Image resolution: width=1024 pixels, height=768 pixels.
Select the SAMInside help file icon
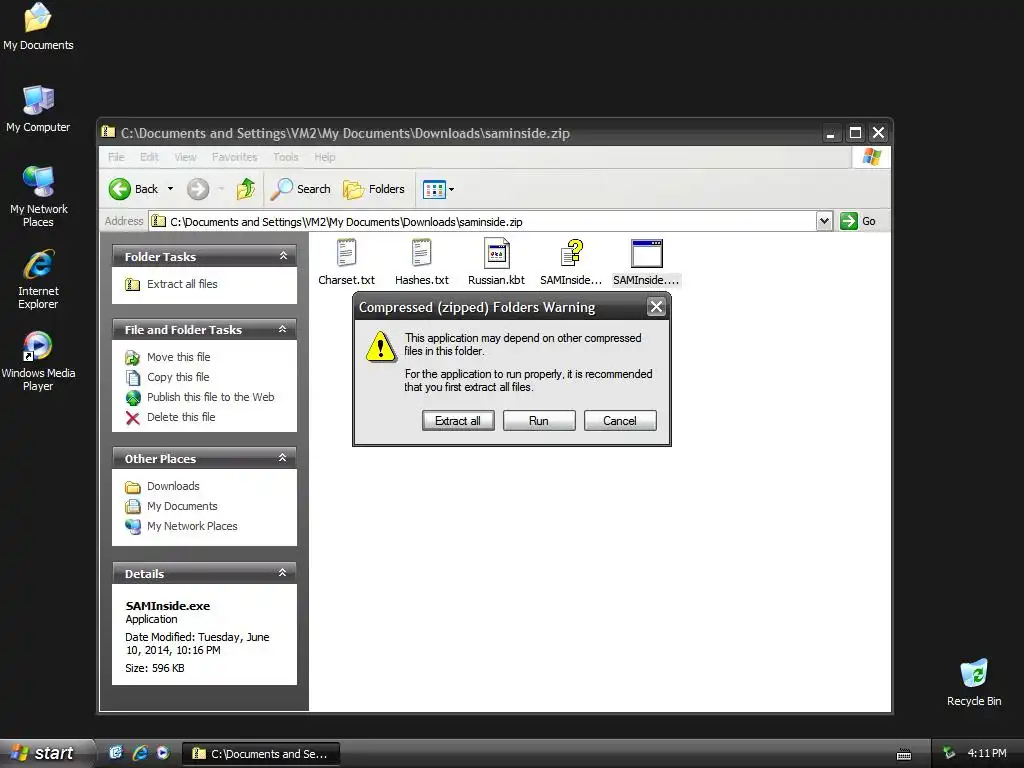click(571, 253)
